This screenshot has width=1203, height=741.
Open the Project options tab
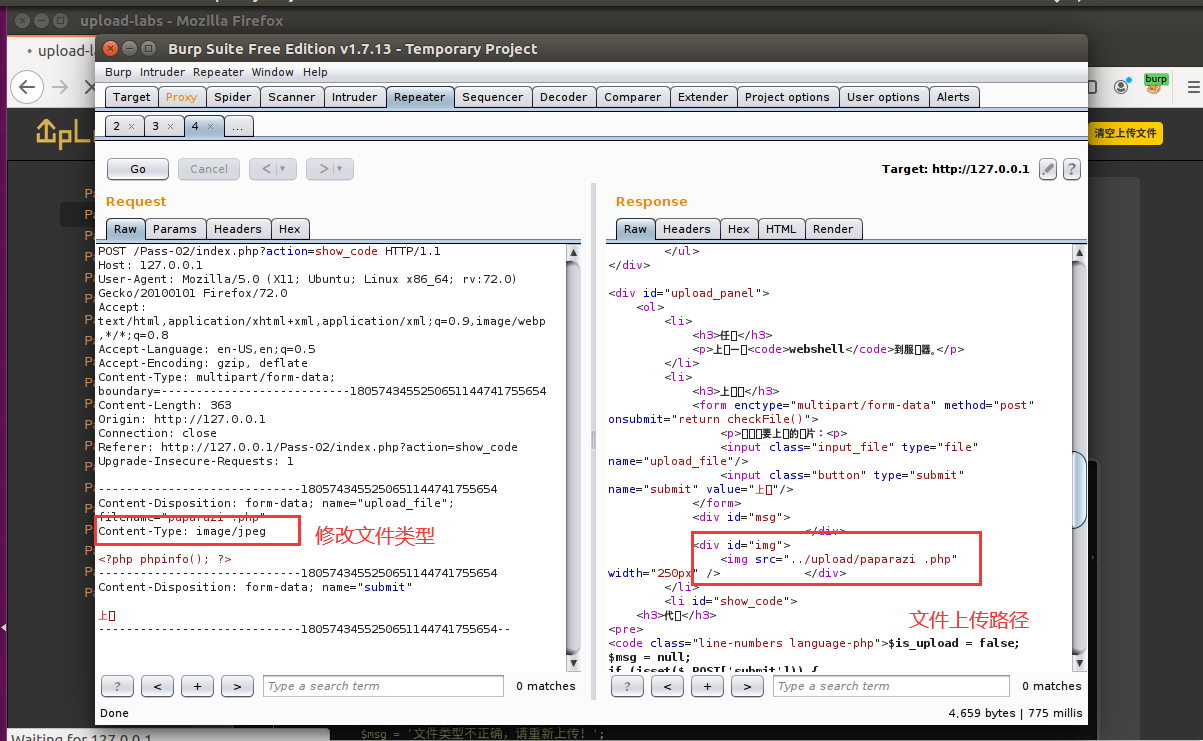(787, 97)
